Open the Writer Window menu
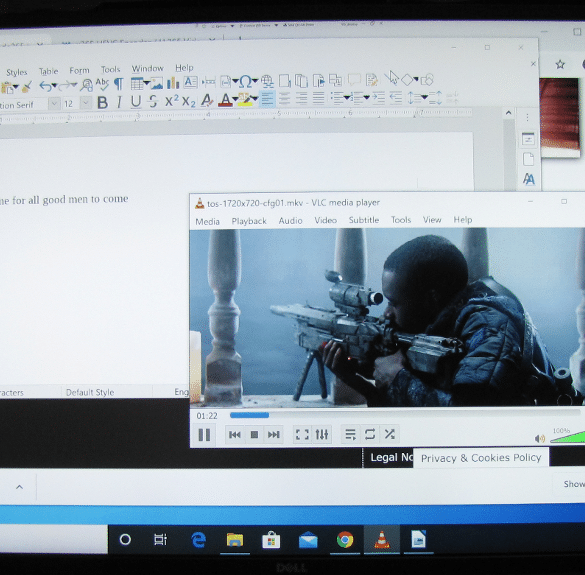Image resolution: width=585 pixels, height=575 pixels. tap(147, 69)
